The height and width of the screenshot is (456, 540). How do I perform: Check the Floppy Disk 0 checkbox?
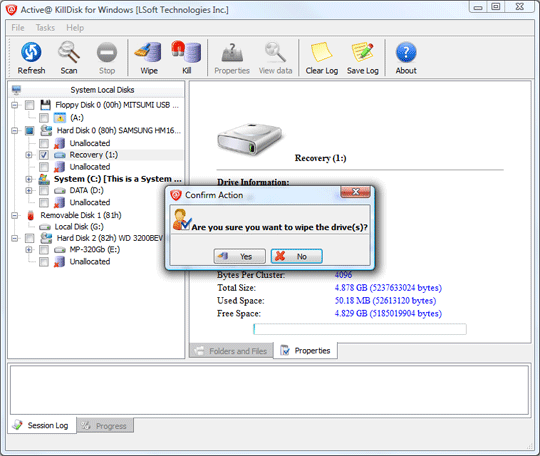click(30, 105)
